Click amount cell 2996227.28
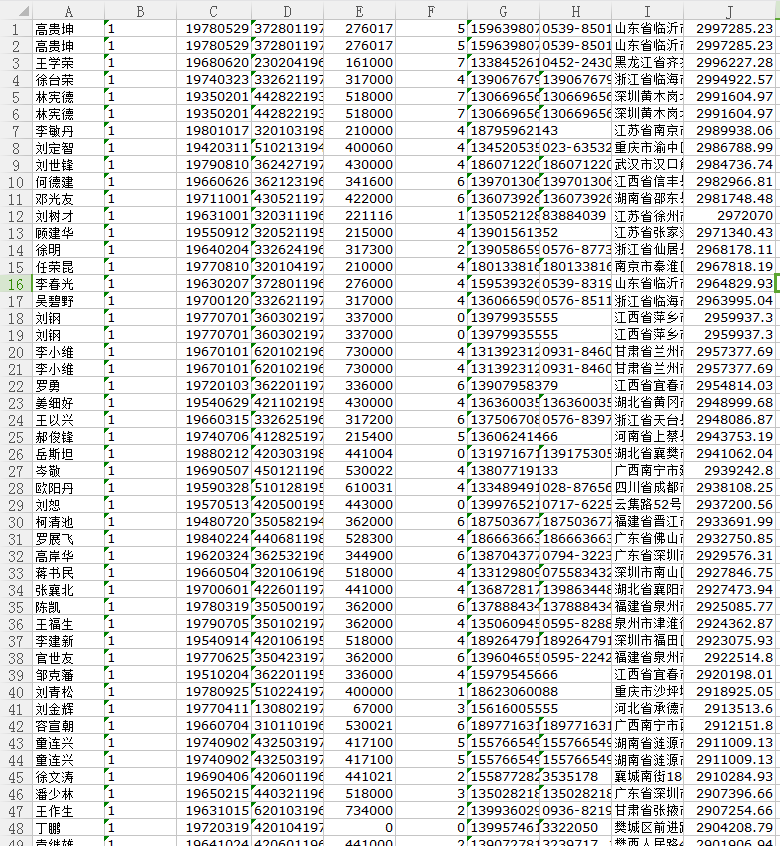 pos(729,63)
